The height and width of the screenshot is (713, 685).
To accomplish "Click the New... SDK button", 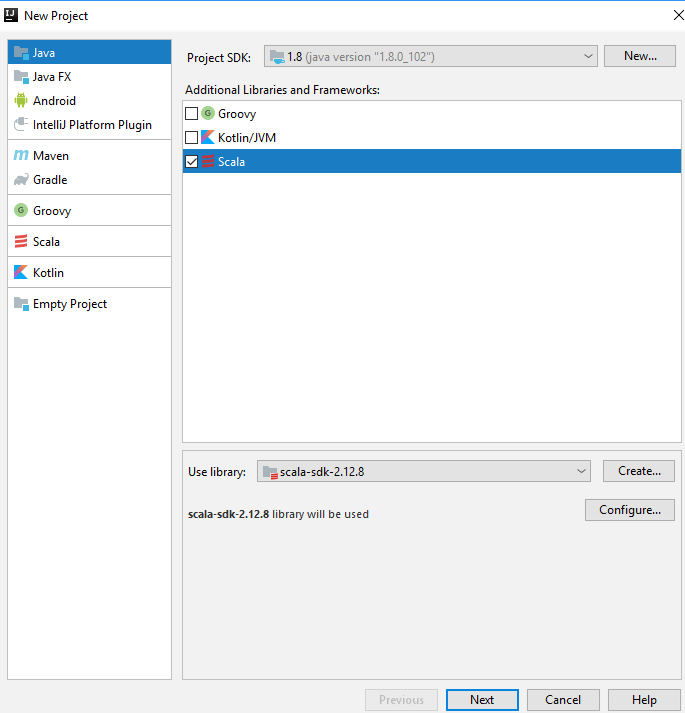I will [640, 56].
